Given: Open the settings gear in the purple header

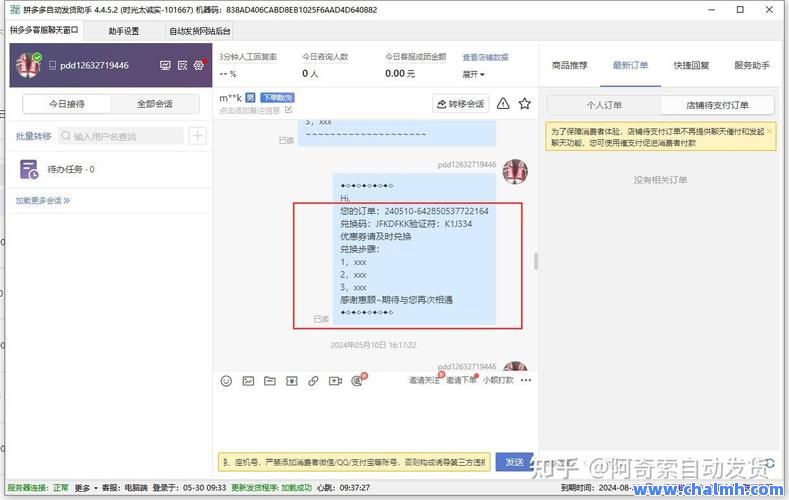Looking at the screenshot, I should pyautogui.click(x=199, y=65).
